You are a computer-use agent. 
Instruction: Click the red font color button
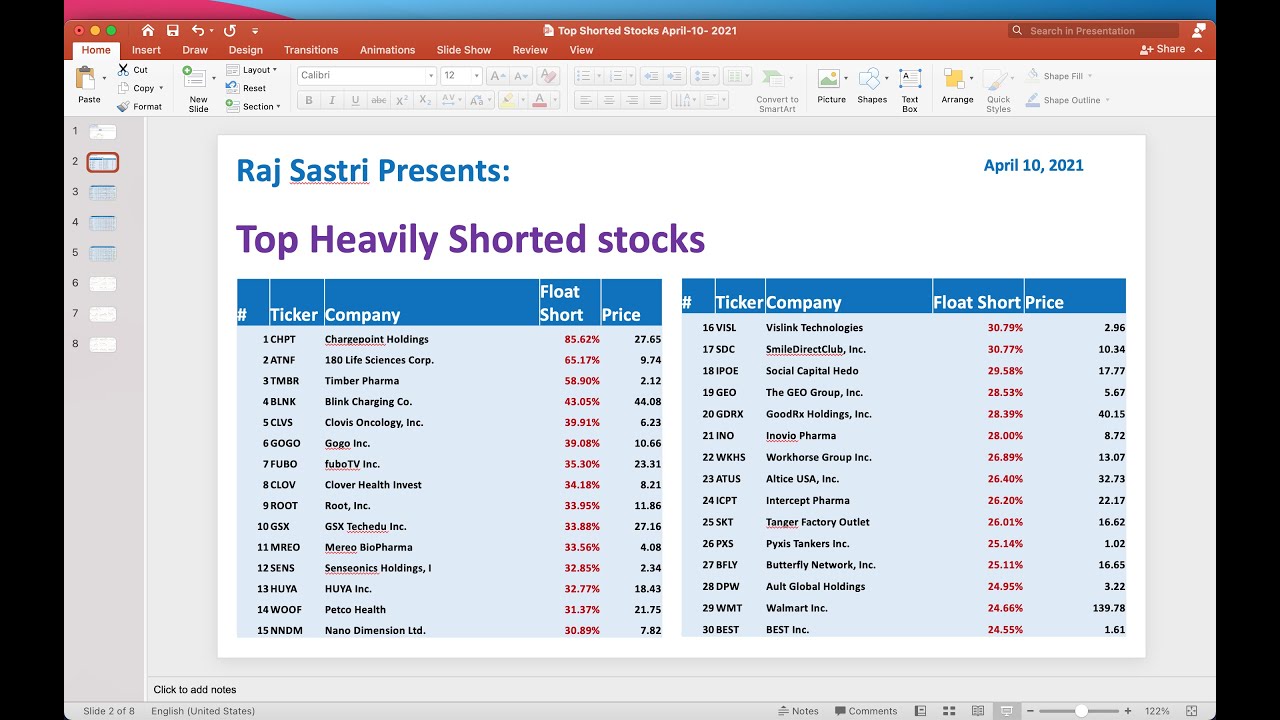click(539, 100)
